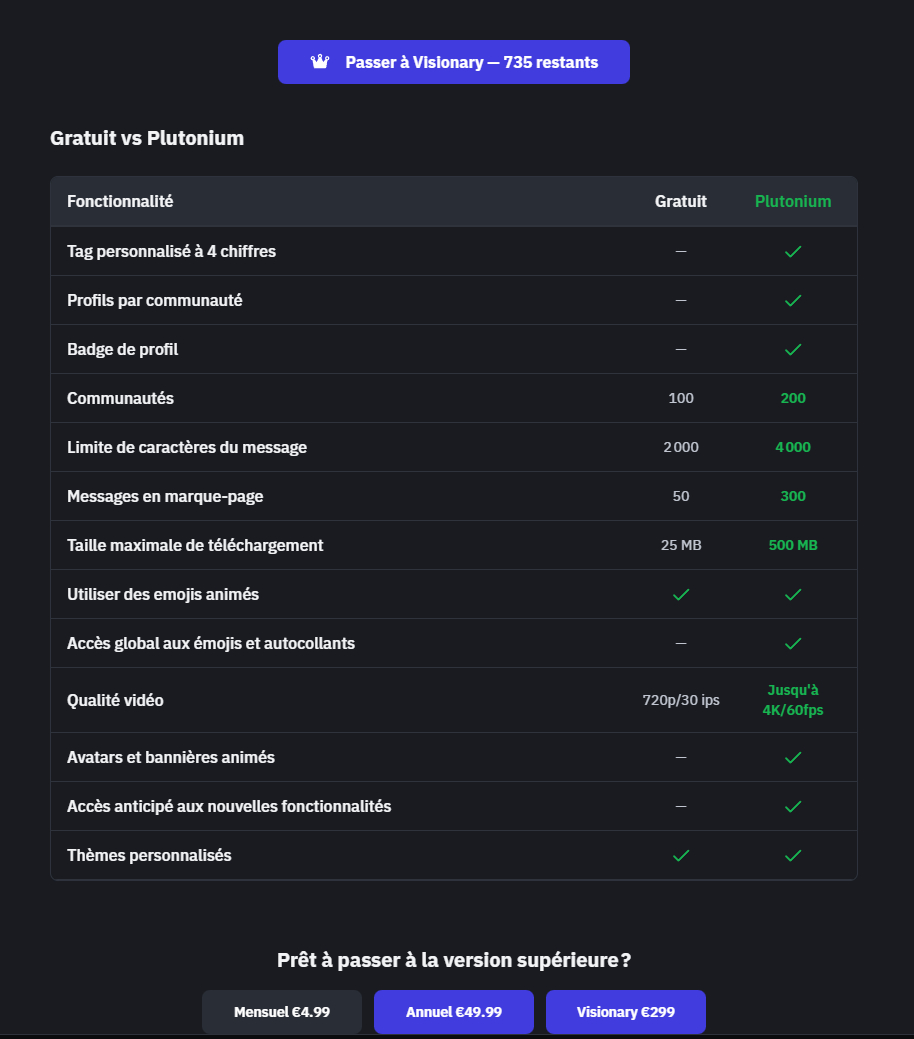This screenshot has width=914, height=1039.
Task: Click the Qualité vidéo row label
Action: click(115, 700)
